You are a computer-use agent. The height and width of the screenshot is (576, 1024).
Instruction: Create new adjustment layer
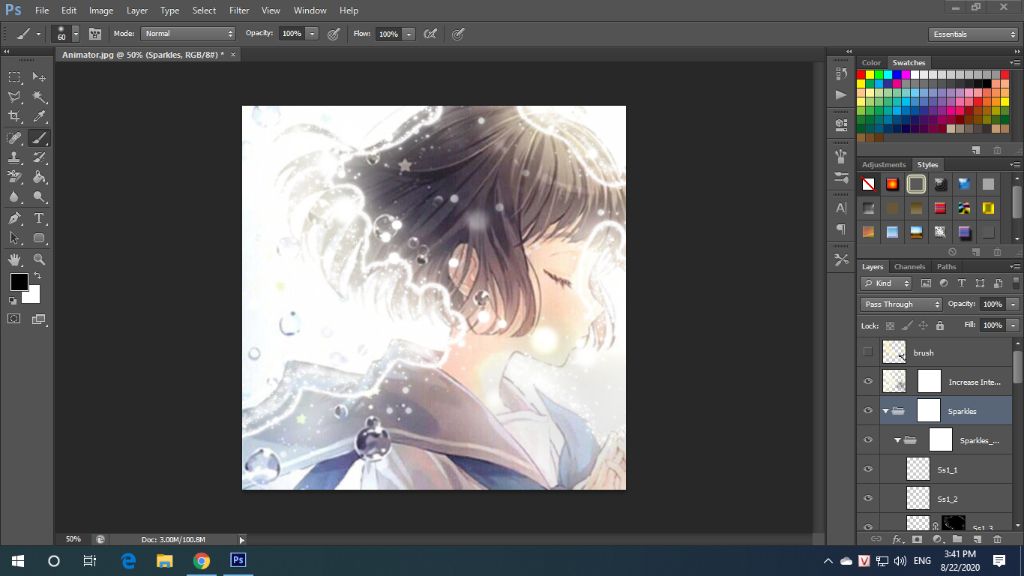click(x=937, y=539)
